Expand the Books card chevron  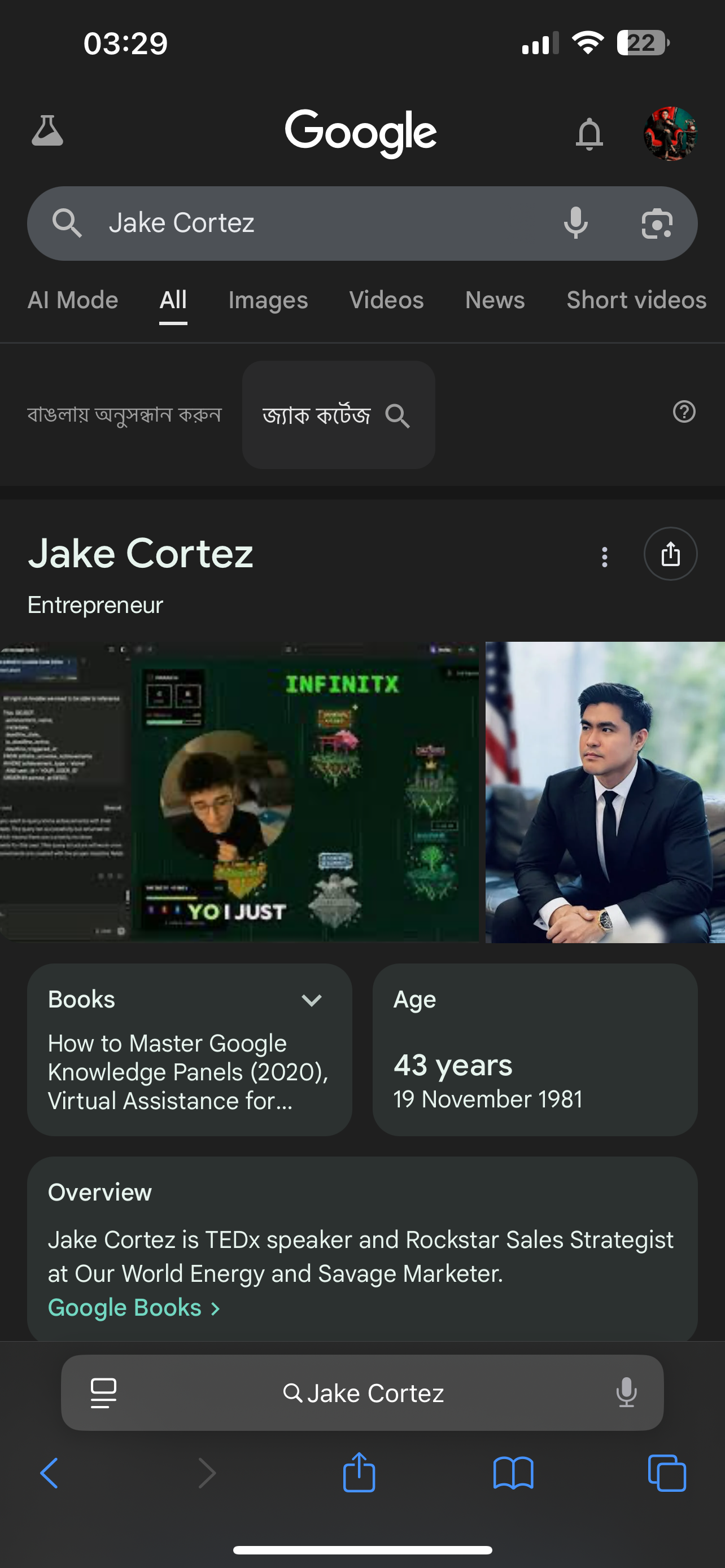tap(311, 1000)
